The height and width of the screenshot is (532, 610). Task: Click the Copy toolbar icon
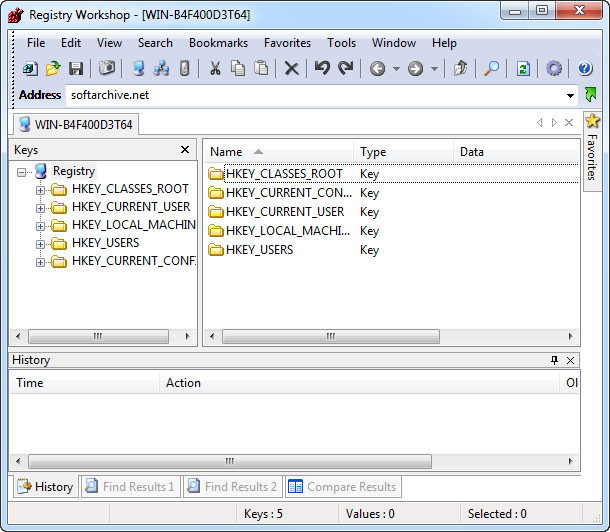coord(238,68)
